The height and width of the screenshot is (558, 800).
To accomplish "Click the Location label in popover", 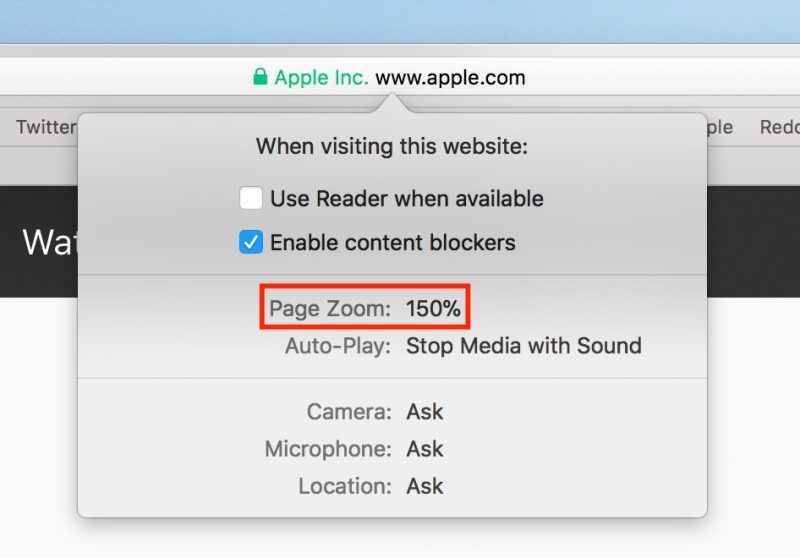I will tap(345, 486).
